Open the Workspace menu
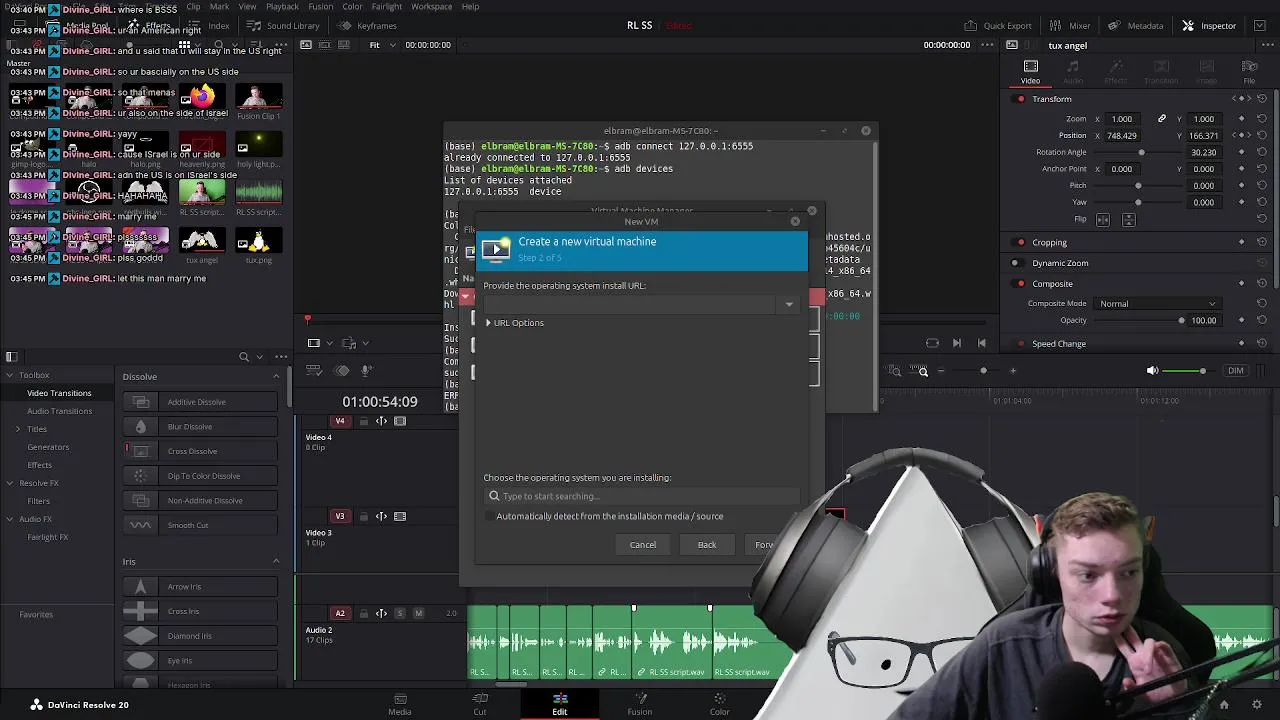Screen dimensions: 1280x720 tap(431, 7)
